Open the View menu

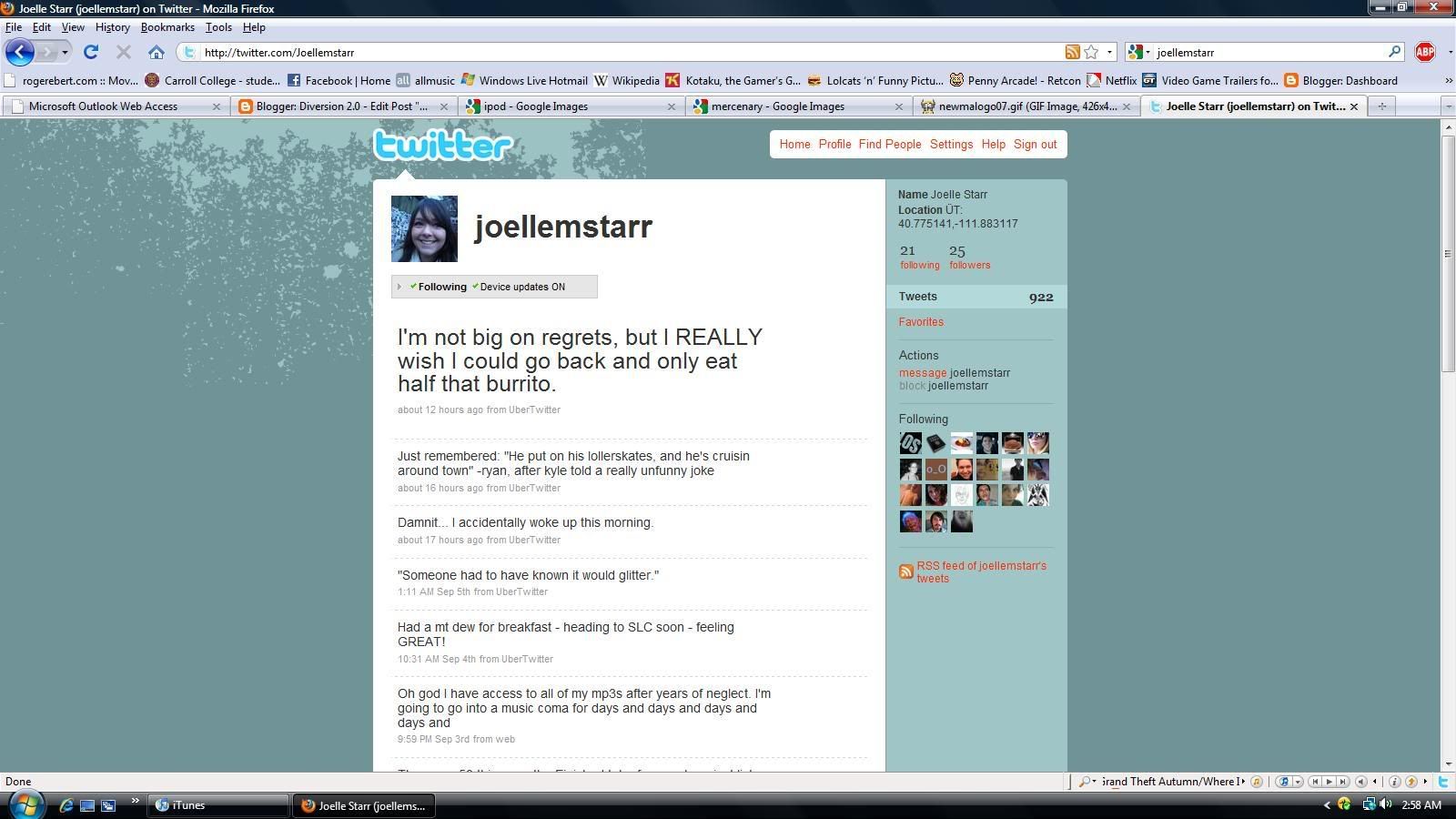tap(73, 27)
